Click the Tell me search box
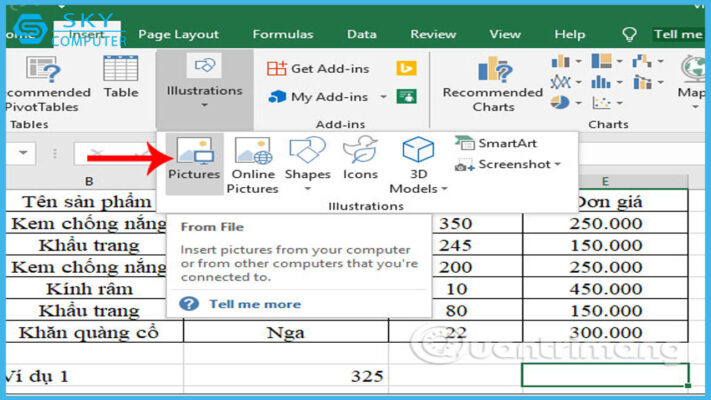Screen dimensions: 711x400 click(677, 34)
